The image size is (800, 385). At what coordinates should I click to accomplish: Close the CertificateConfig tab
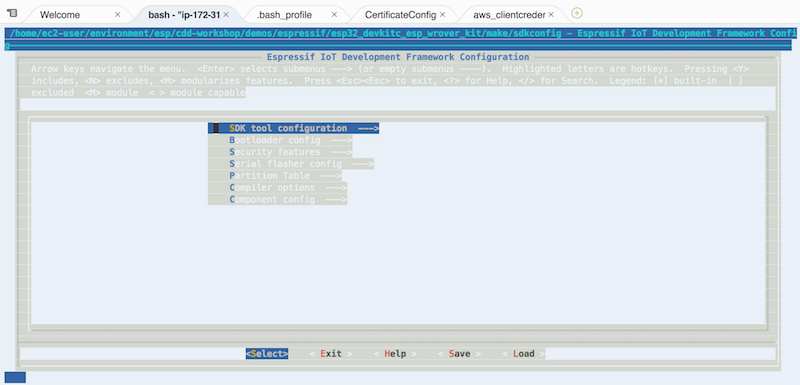coord(442,15)
